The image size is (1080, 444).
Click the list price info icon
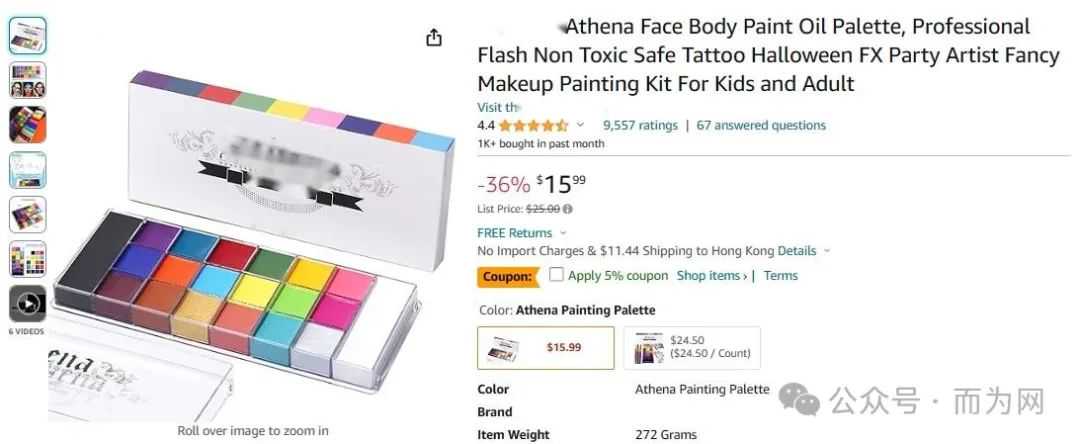point(568,209)
